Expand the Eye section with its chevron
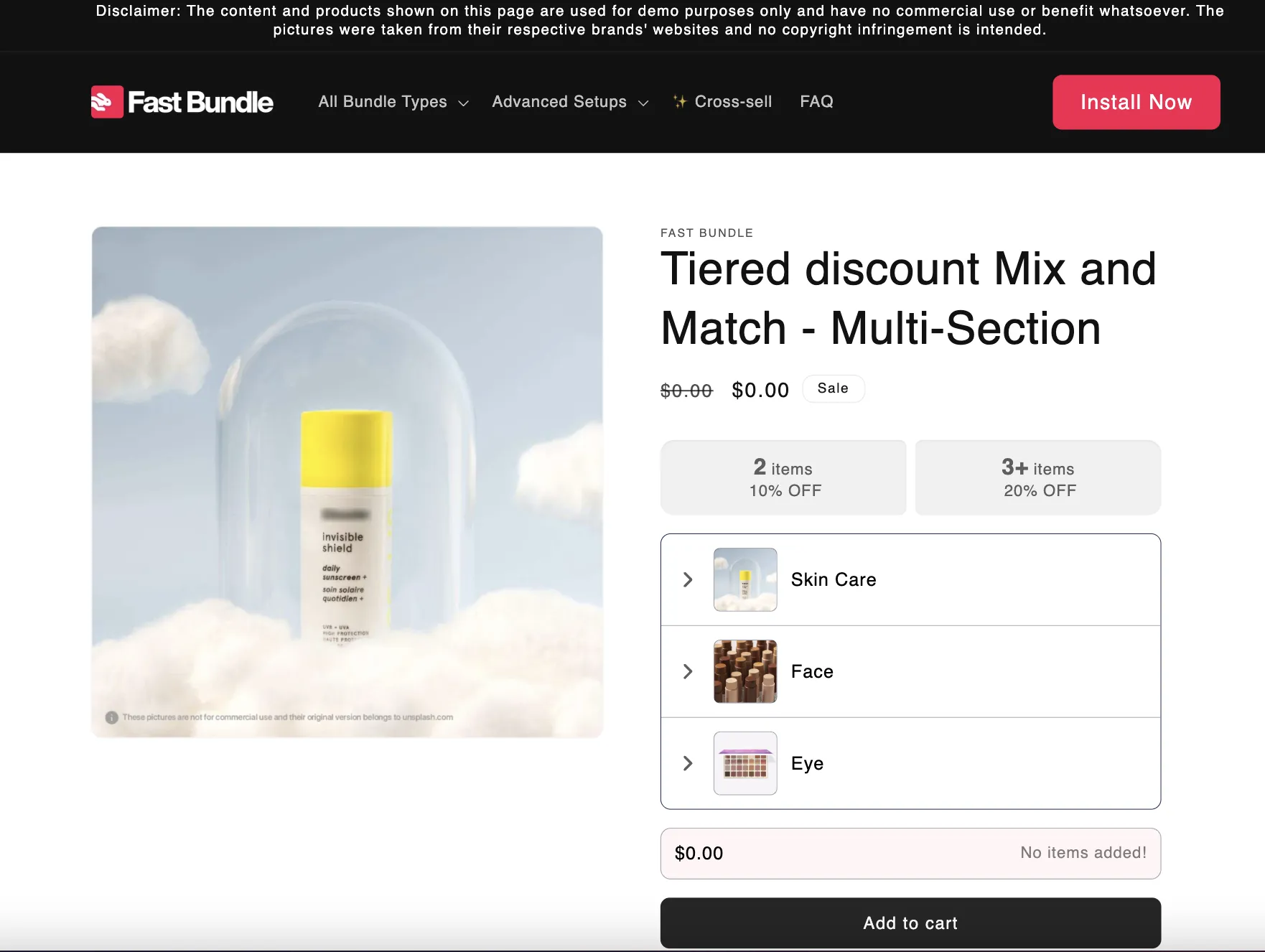Image resolution: width=1265 pixels, height=952 pixels. [x=687, y=763]
